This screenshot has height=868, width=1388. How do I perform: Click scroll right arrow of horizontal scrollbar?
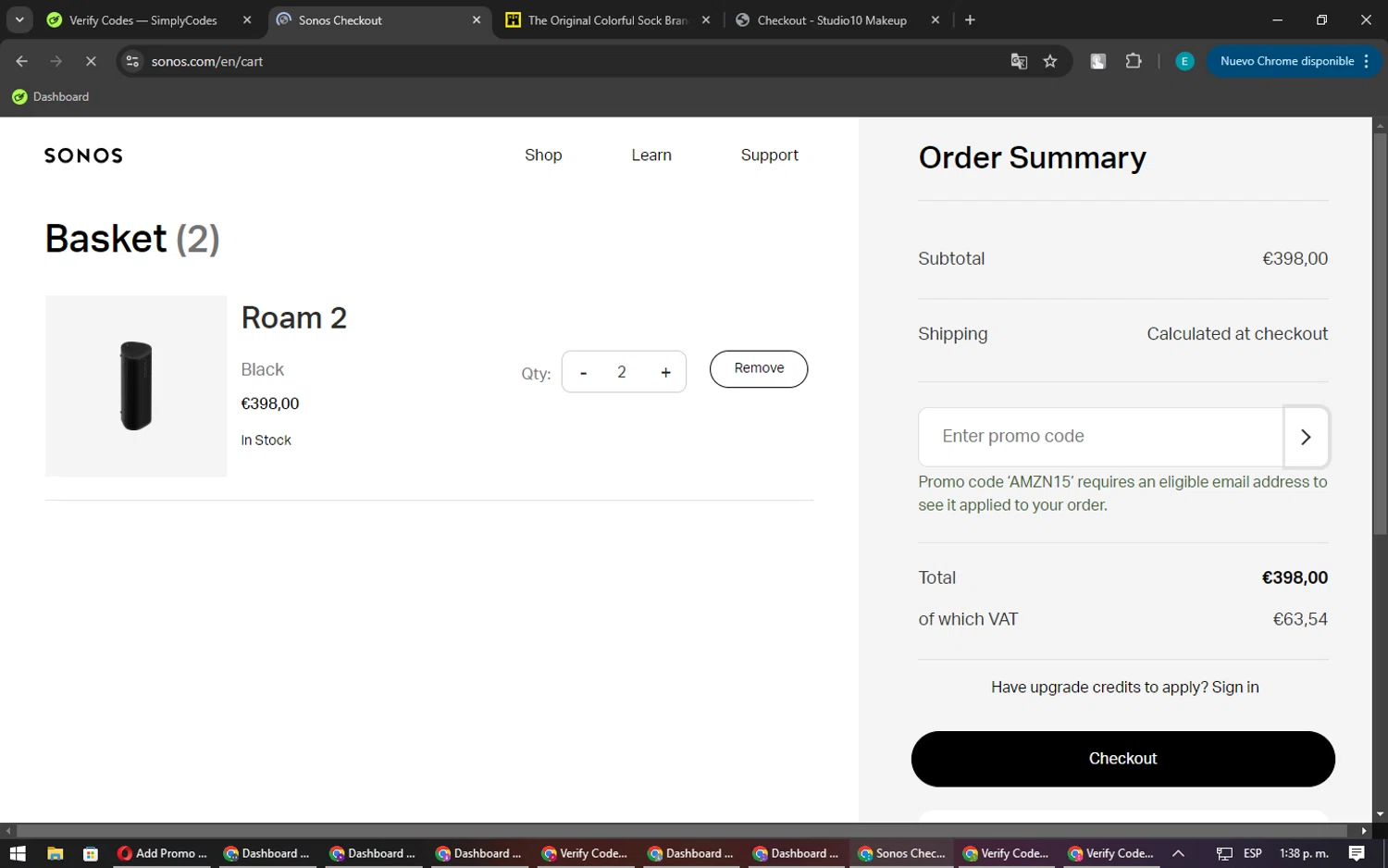click(1364, 831)
